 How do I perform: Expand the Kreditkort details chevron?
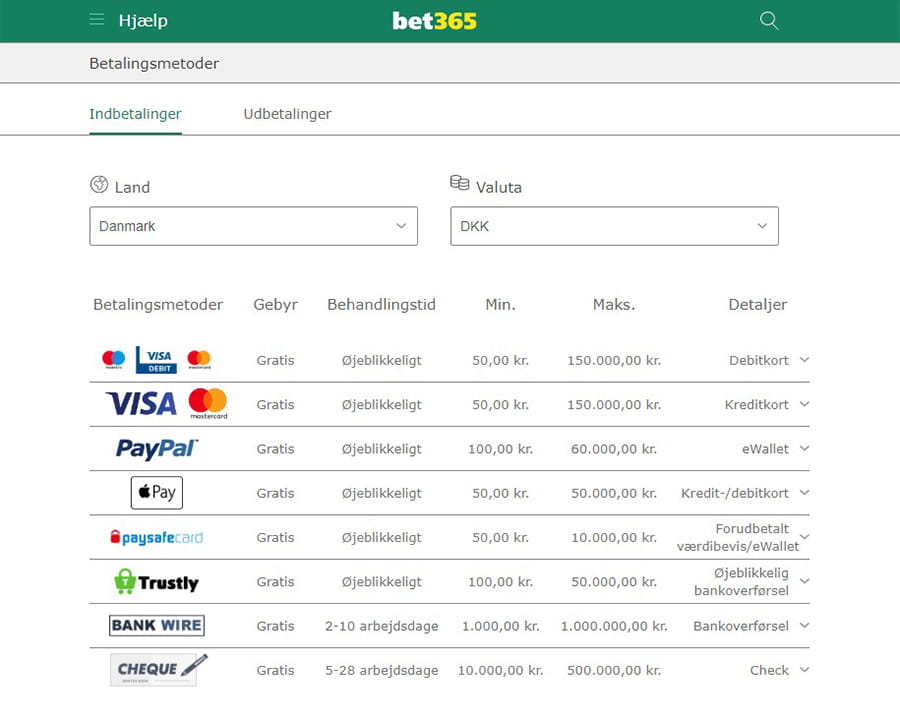coord(805,404)
